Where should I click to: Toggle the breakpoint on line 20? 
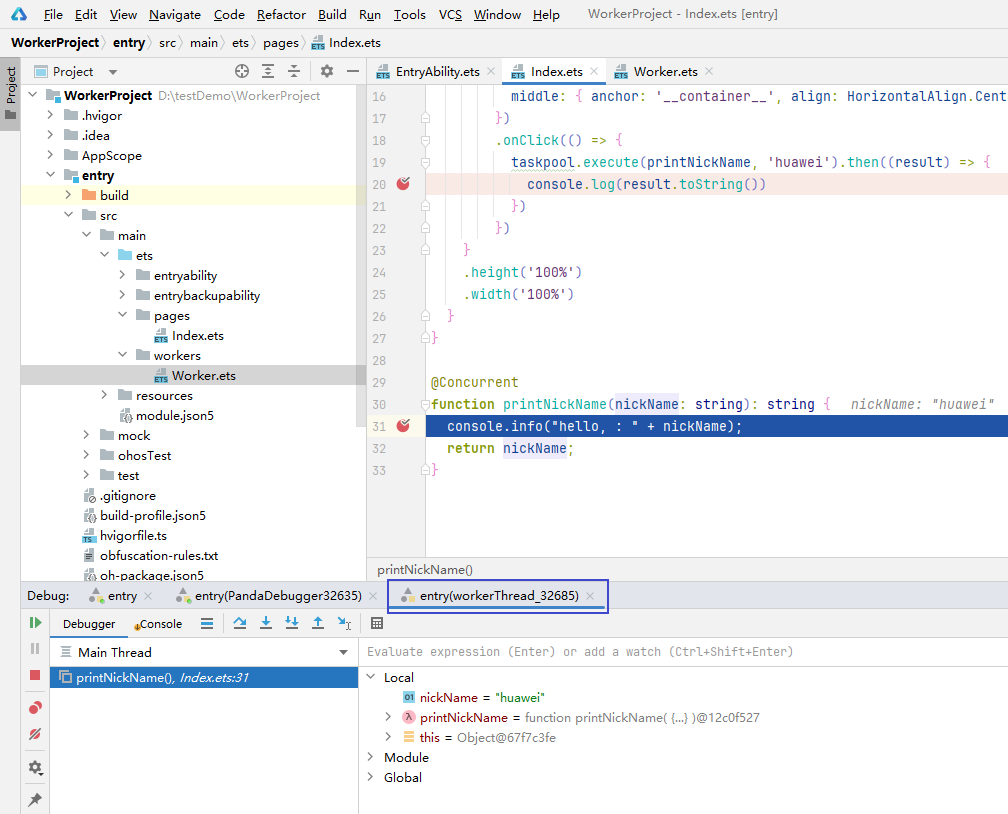403,183
